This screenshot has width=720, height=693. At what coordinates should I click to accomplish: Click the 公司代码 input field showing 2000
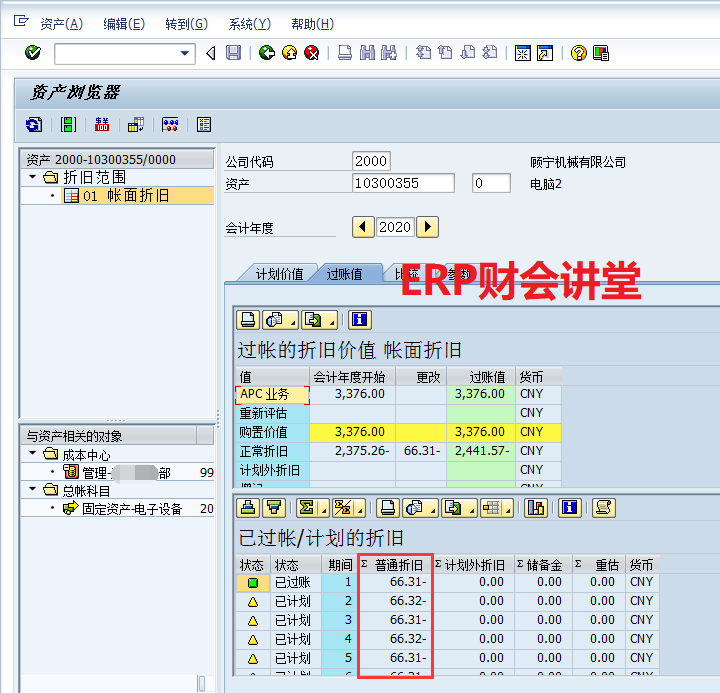point(371,161)
